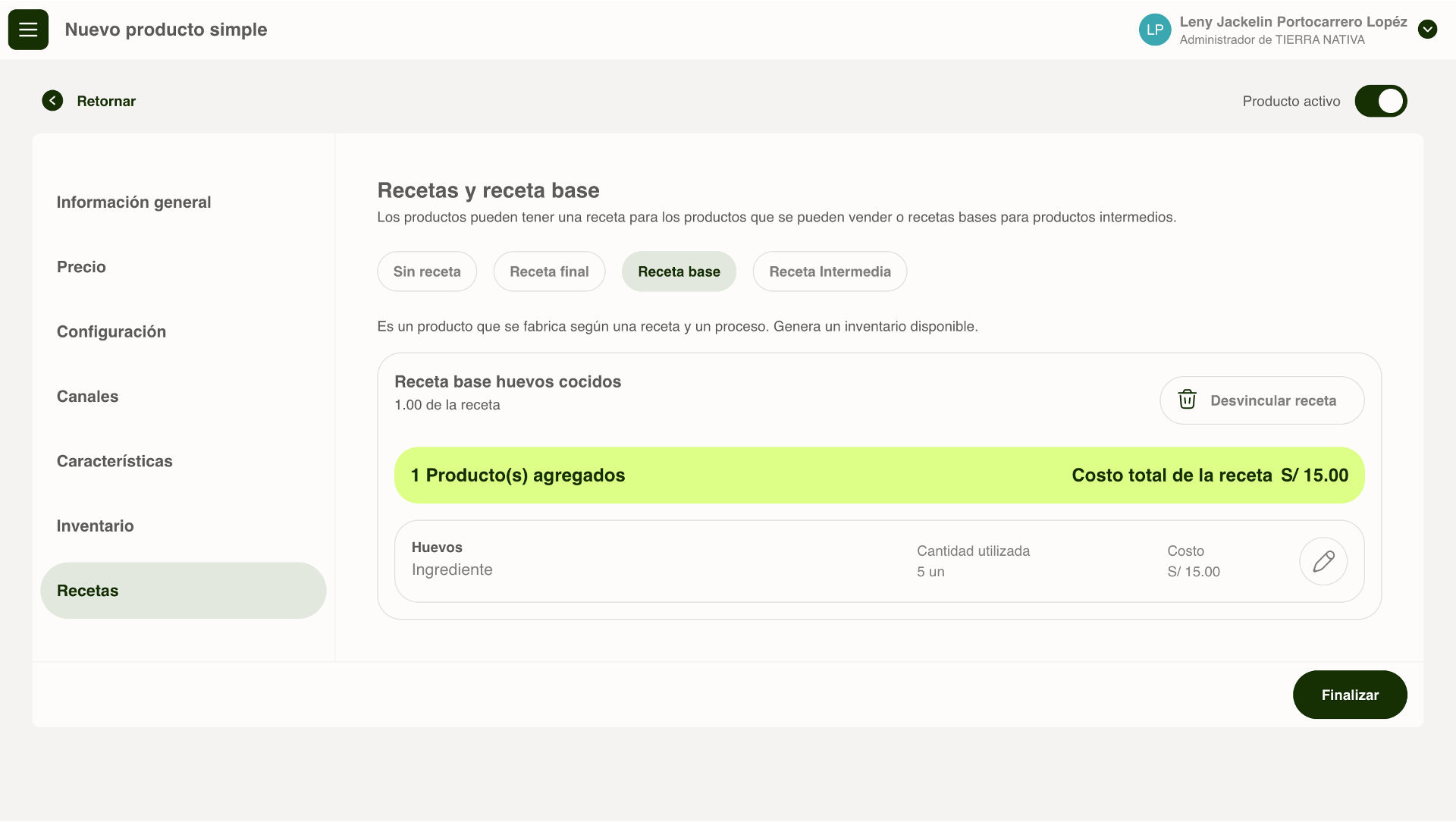The width and height of the screenshot is (1456, 822).
Task: Expand the user account dropdown arrow
Action: point(1427,30)
